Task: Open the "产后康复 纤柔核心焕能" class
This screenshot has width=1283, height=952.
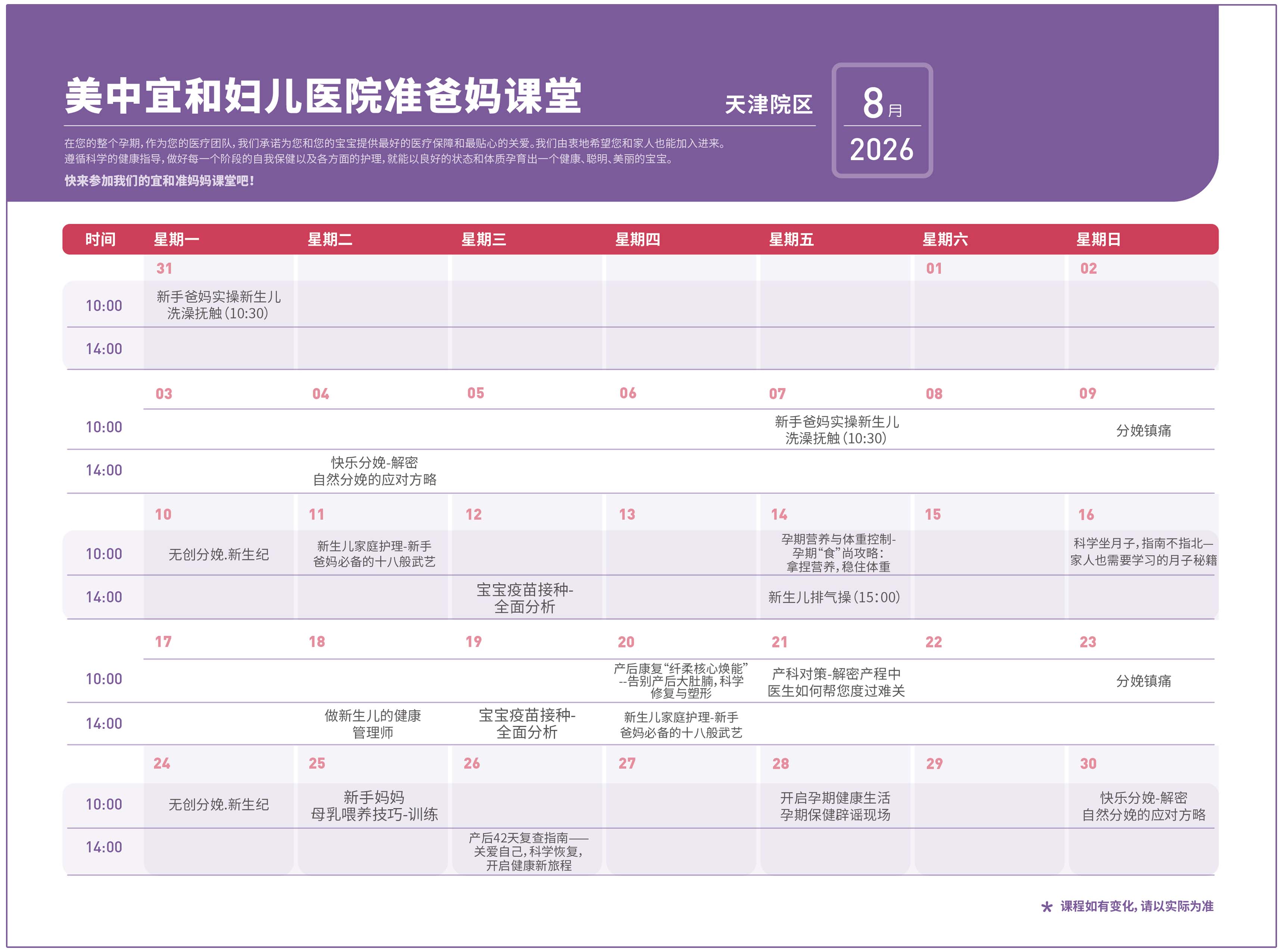Action: click(x=681, y=681)
